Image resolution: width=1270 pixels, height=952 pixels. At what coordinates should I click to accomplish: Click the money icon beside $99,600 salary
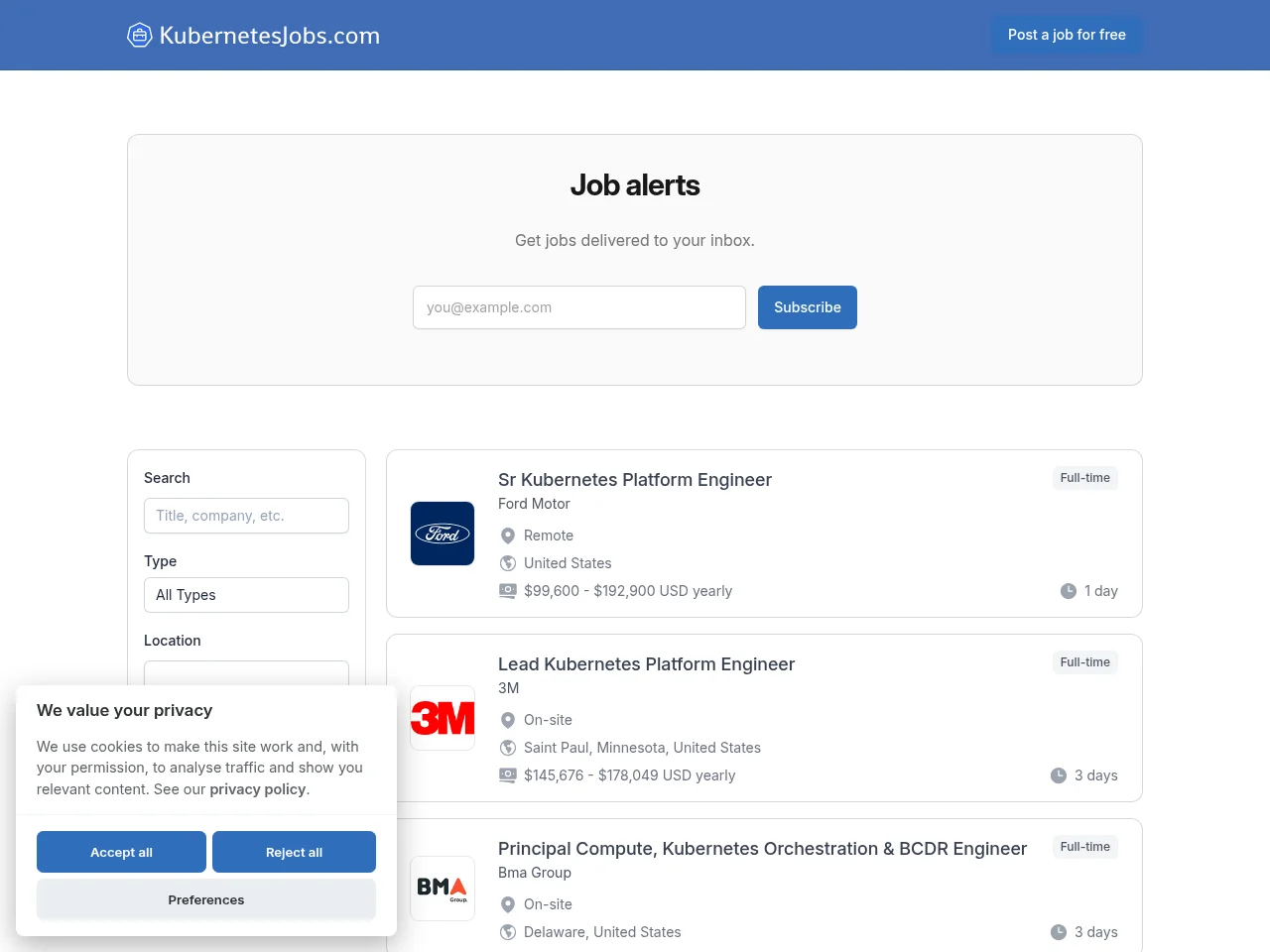click(x=508, y=591)
